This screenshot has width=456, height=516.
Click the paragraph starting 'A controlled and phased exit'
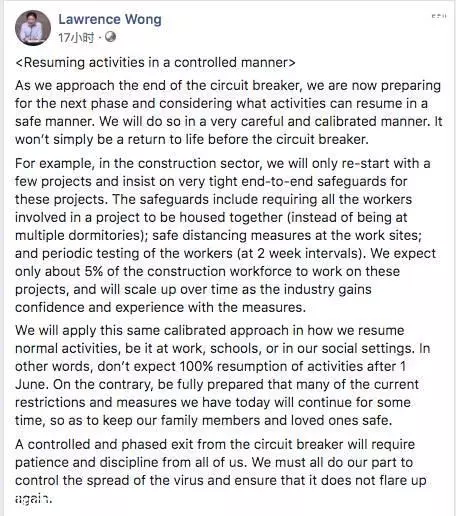[221, 472]
